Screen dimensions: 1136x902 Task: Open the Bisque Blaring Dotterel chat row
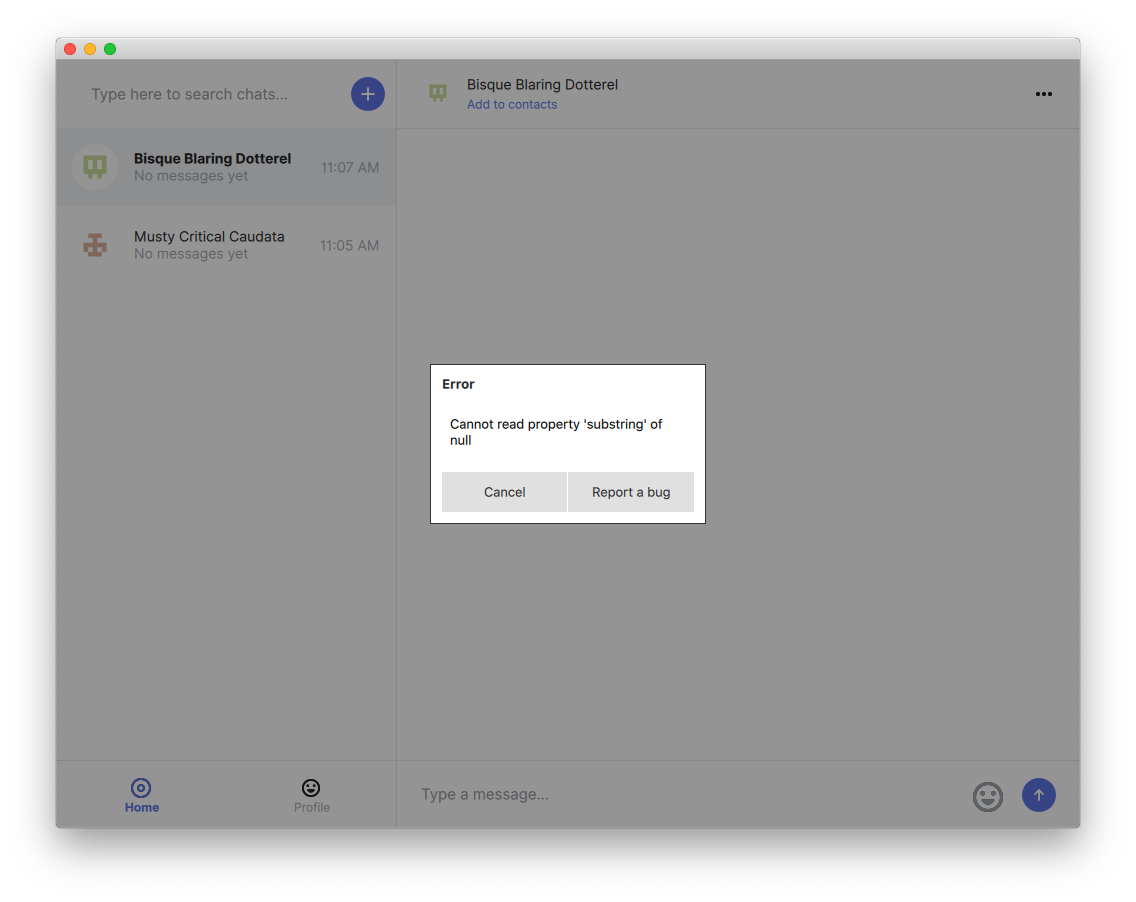227,167
